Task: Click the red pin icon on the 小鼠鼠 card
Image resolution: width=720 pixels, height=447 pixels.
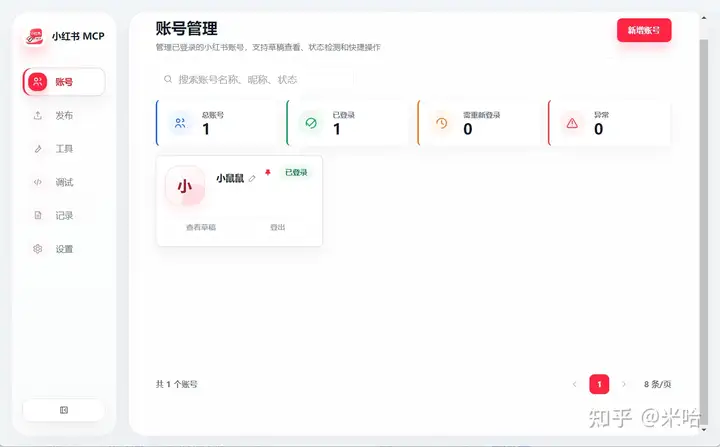Action: coord(268,172)
